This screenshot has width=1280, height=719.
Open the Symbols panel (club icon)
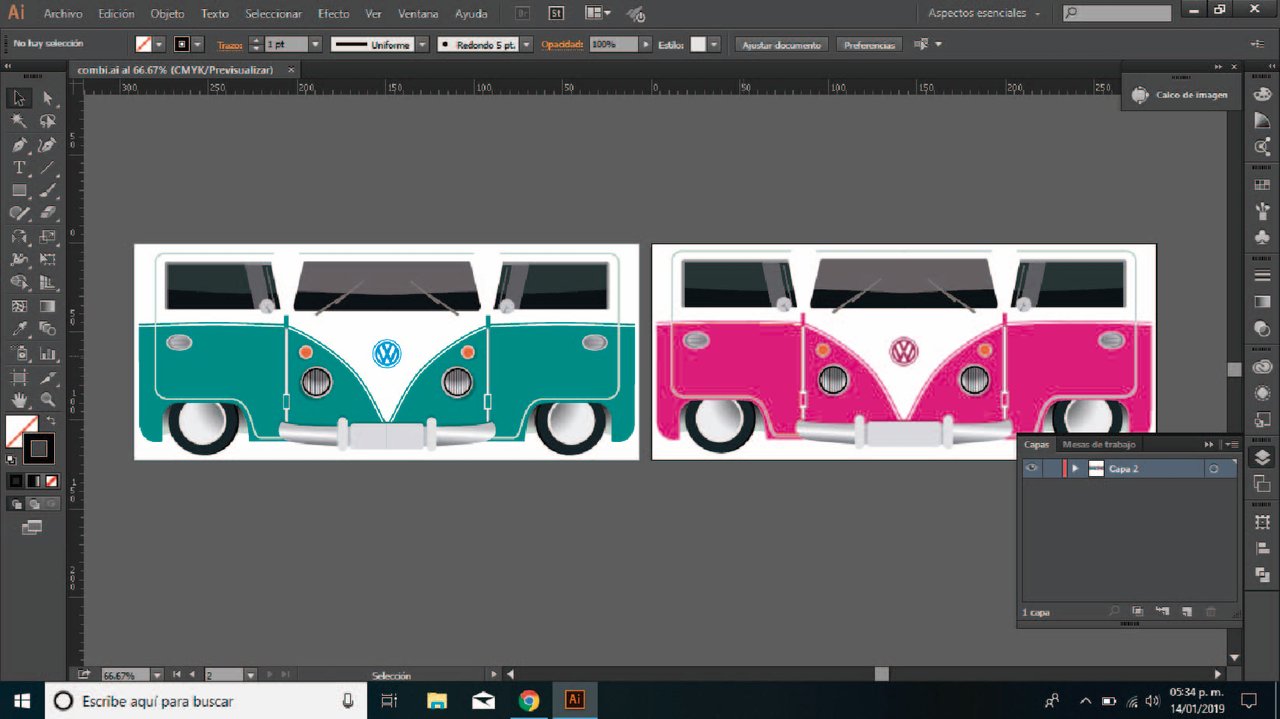tap(1262, 238)
